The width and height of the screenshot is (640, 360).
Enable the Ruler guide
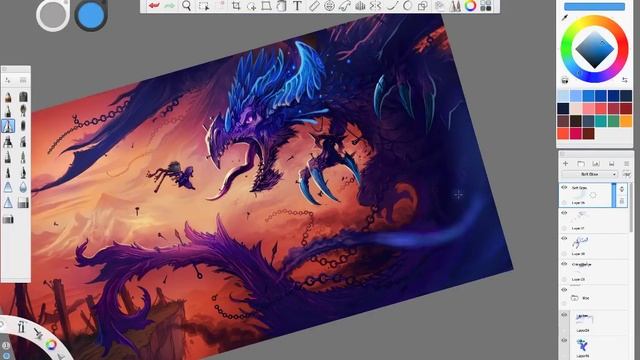coord(313,6)
